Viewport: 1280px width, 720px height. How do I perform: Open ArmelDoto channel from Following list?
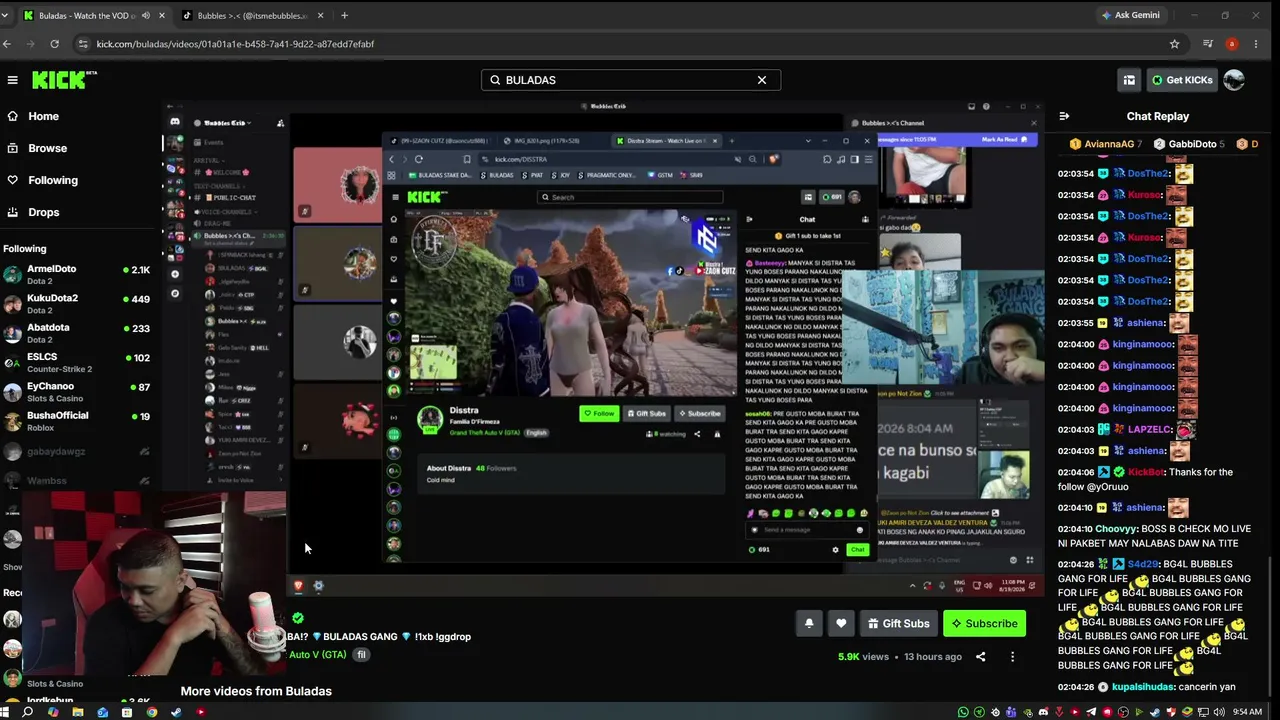pyautogui.click(x=77, y=275)
